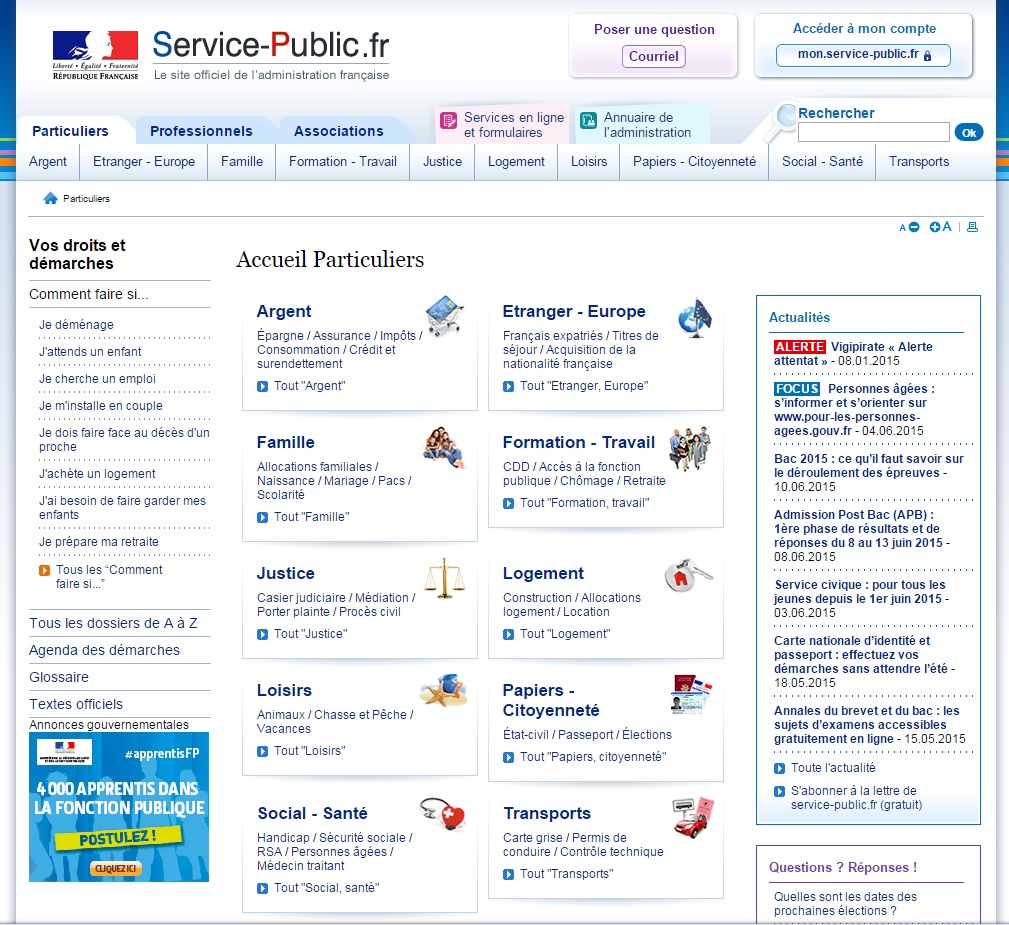Open Tout "Famille" link

click(x=311, y=517)
